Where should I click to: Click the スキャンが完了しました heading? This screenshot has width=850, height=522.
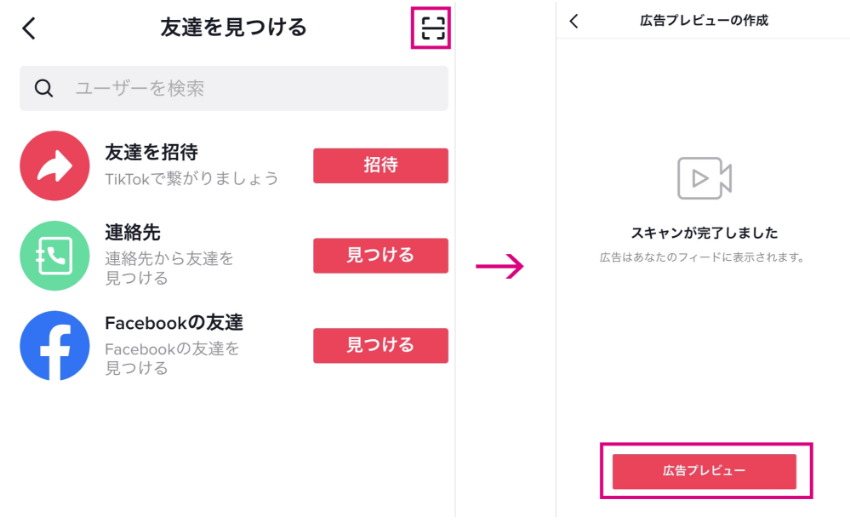pyautogui.click(x=704, y=233)
